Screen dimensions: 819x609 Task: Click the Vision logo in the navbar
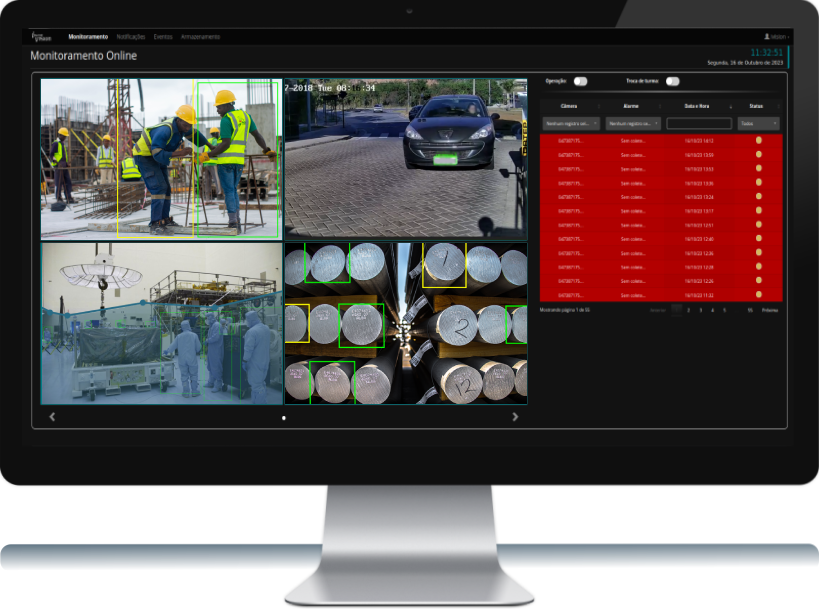click(41, 37)
